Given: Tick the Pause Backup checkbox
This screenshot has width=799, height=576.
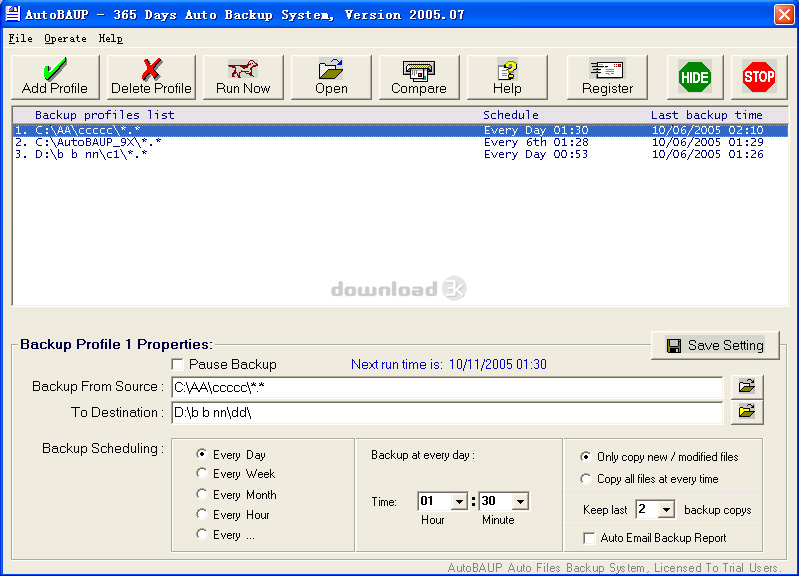Looking at the screenshot, I should coord(177,364).
